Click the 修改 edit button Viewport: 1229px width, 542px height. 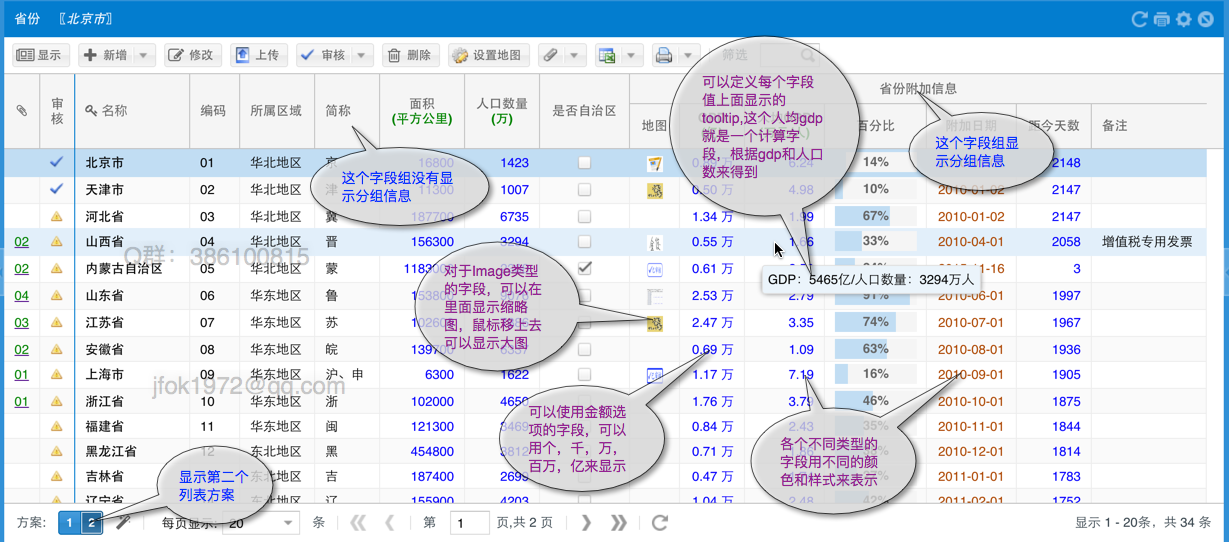coord(192,55)
